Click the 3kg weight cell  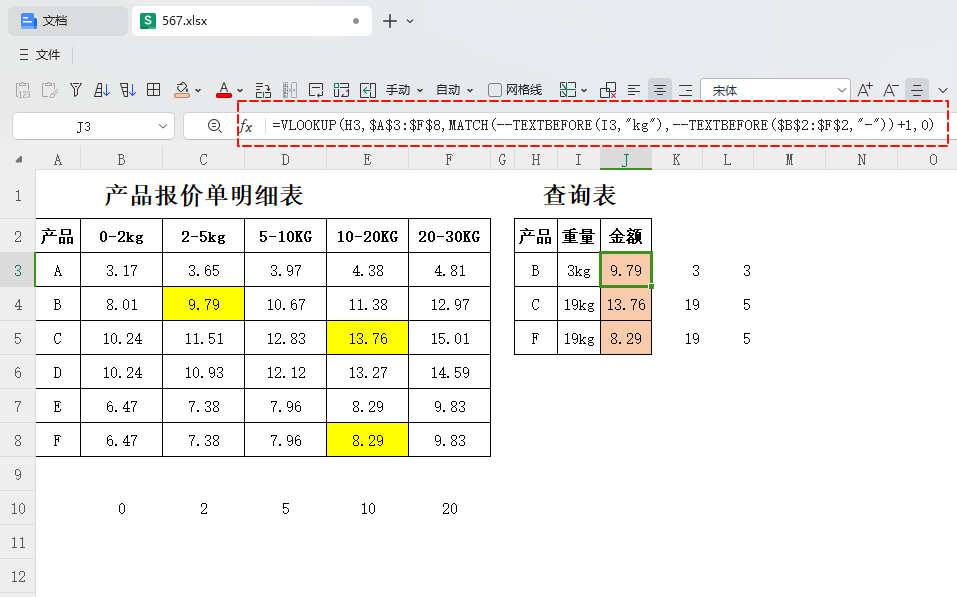click(x=579, y=270)
